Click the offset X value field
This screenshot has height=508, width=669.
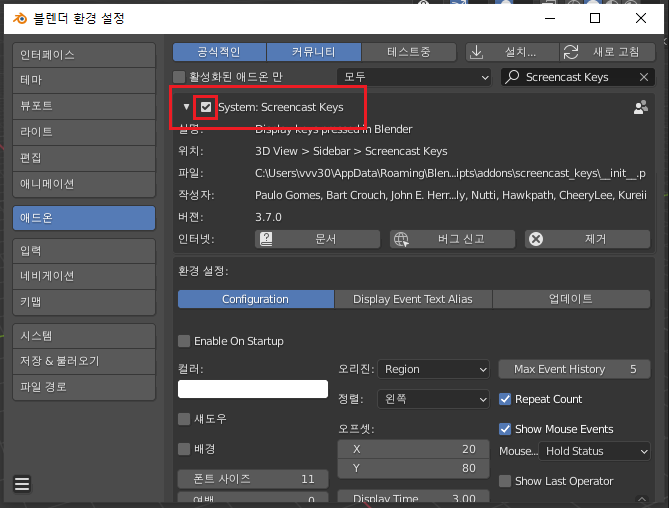click(413, 449)
